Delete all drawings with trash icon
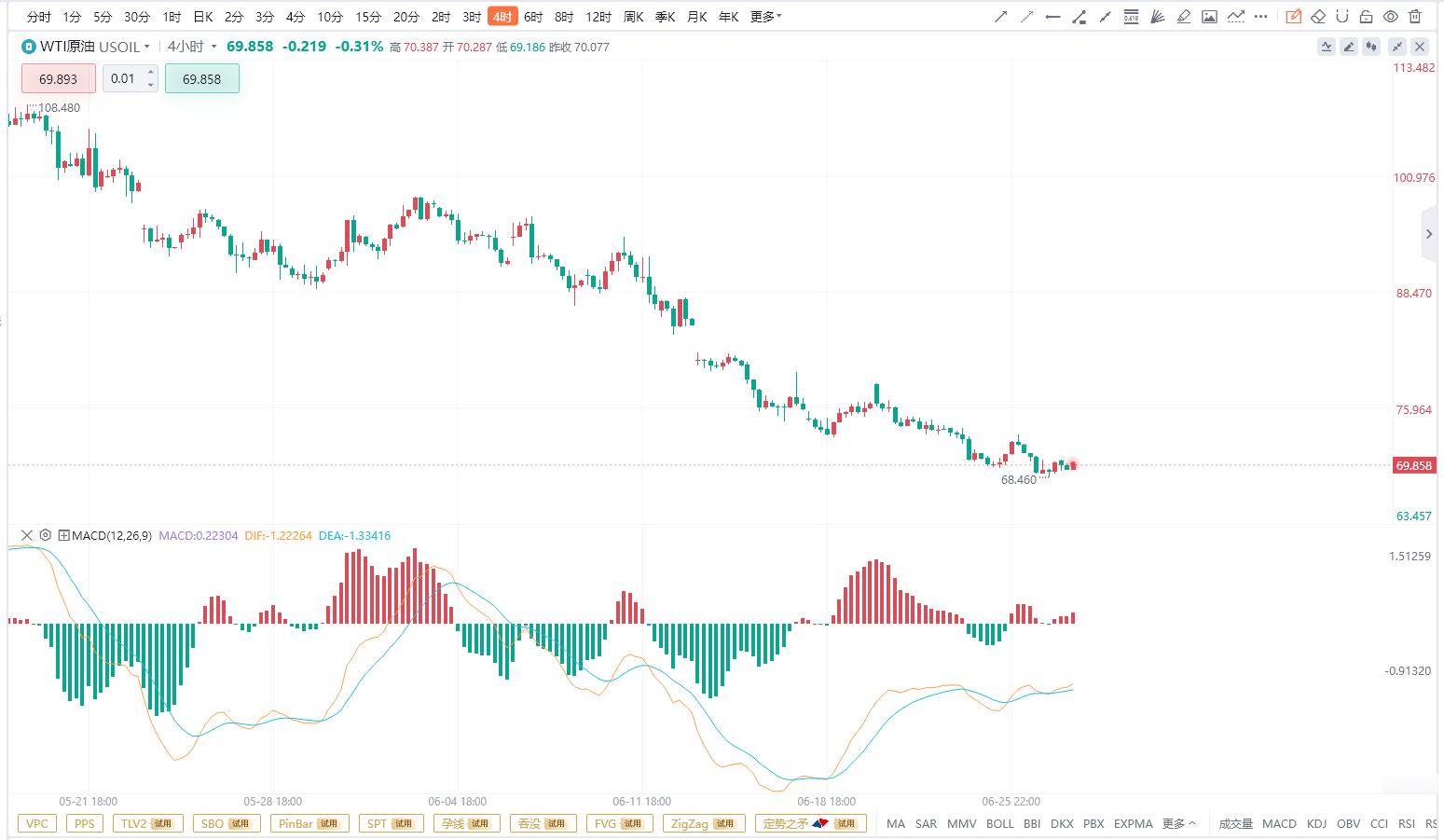The image size is (1444, 840). 1414,17
